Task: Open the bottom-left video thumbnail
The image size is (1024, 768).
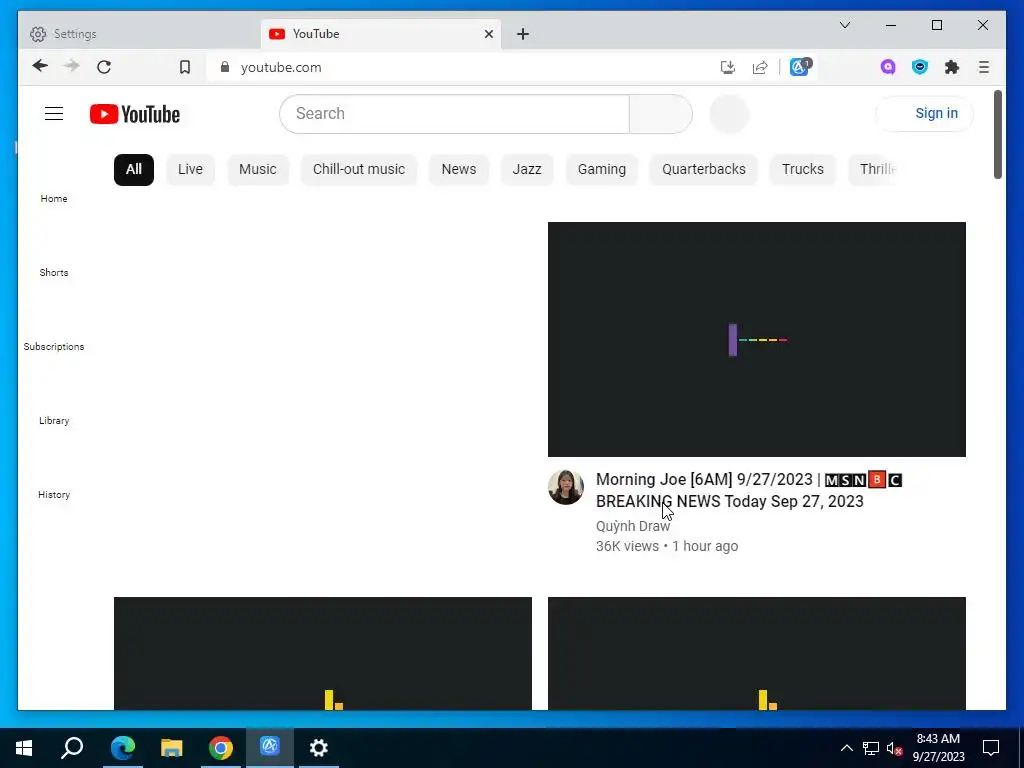Action: (323, 653)
